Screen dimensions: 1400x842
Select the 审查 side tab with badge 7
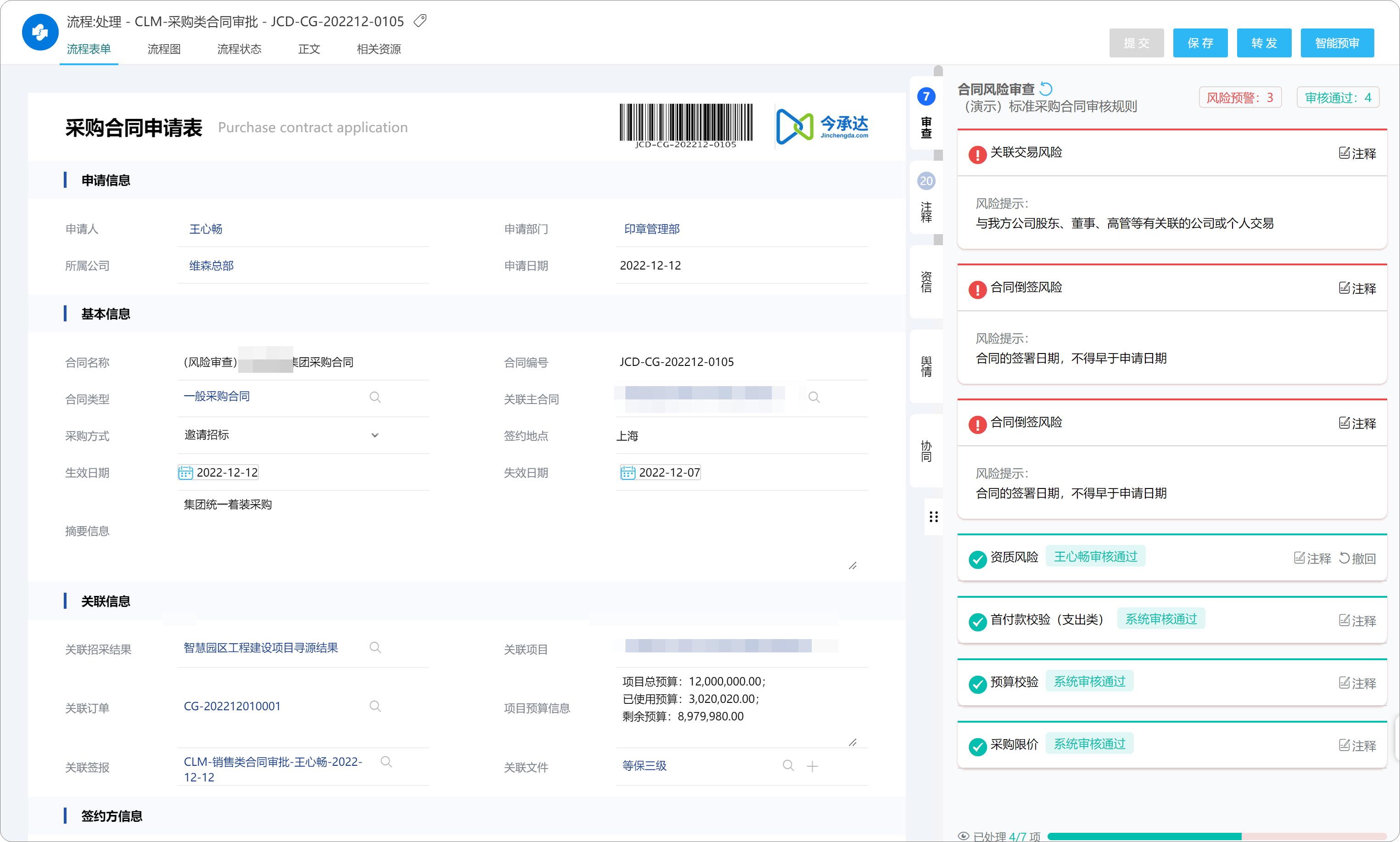926,113
